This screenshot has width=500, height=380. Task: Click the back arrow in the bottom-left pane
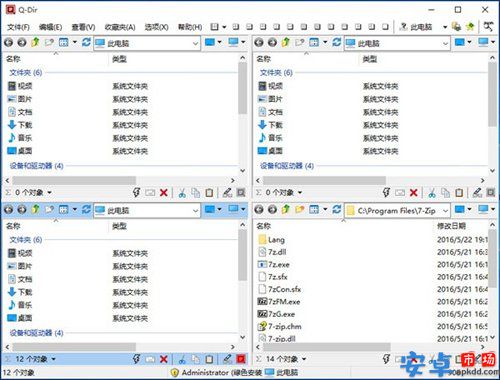[9, 209]
